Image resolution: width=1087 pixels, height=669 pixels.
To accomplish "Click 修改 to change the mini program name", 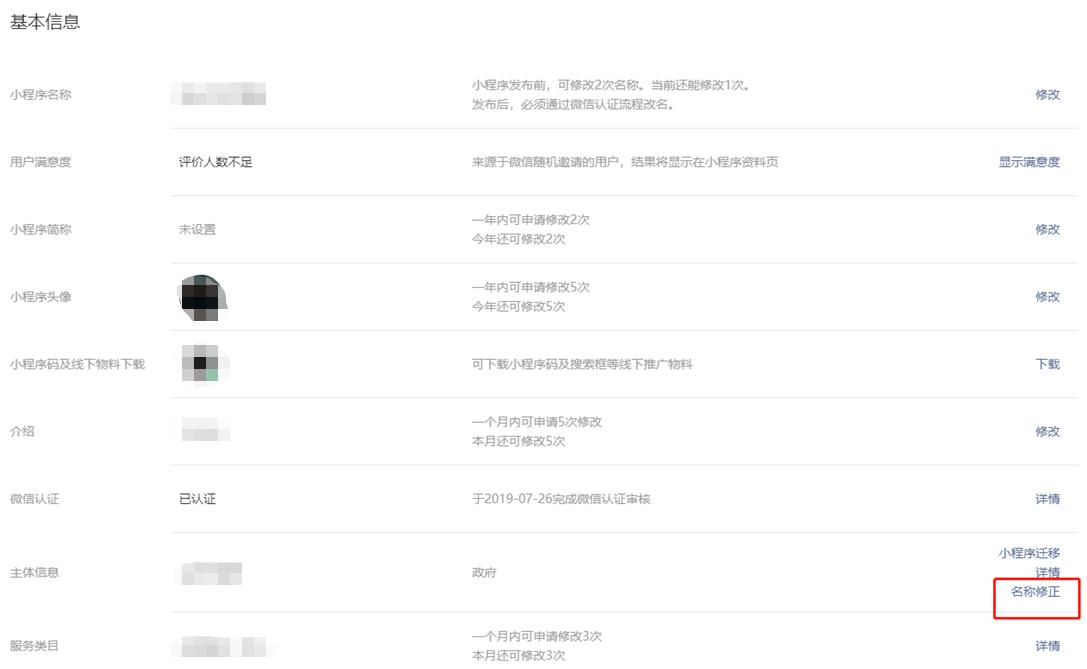I will [1049, 94].
